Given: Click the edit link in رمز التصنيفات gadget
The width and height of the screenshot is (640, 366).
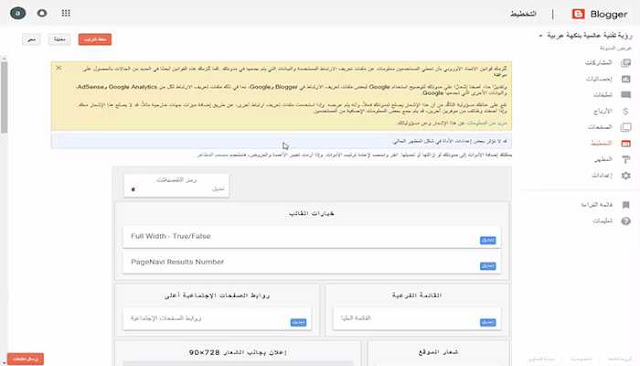Looking at the screenshot, I should [x=218, y=189].
